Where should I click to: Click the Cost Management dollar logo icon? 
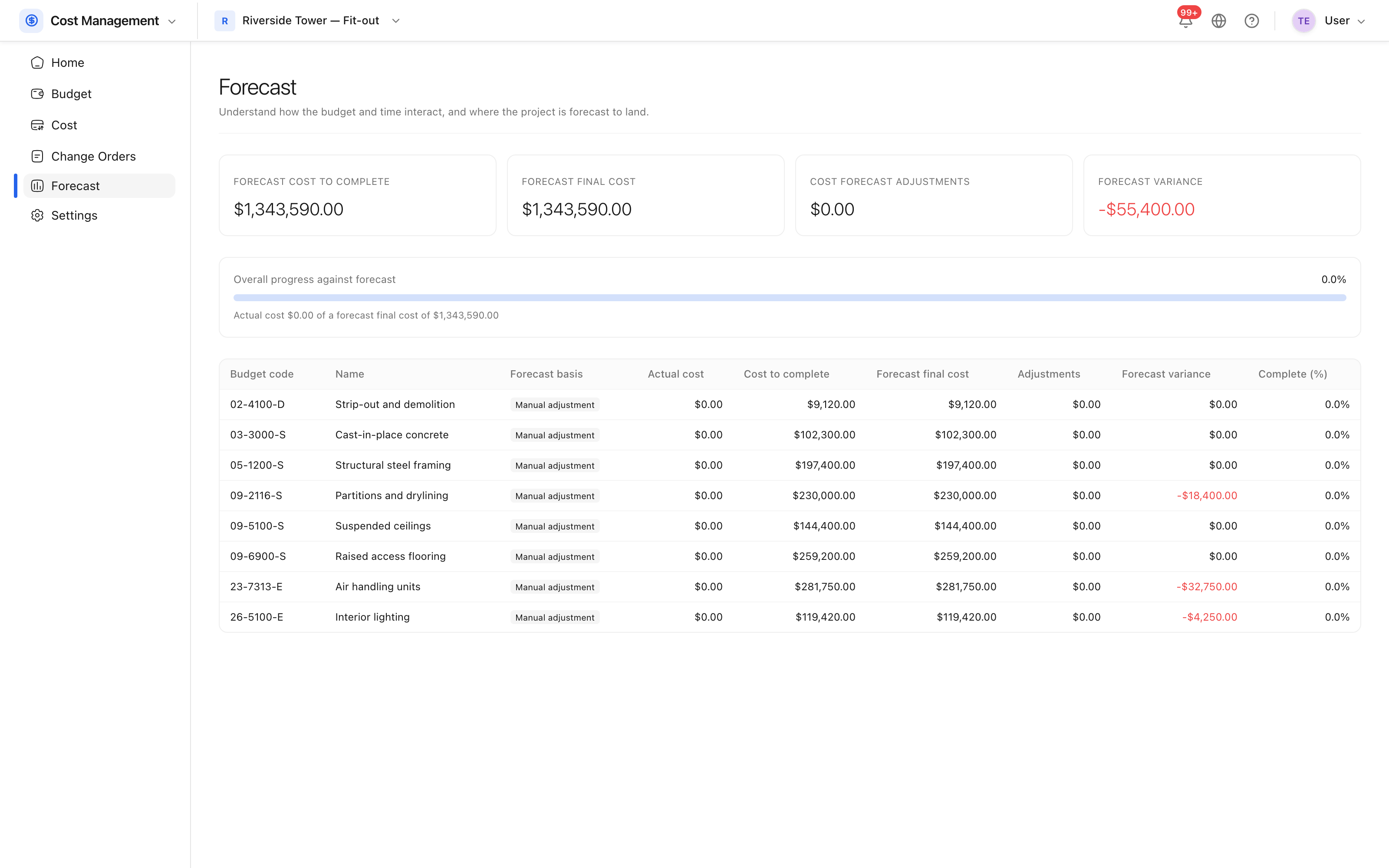click(32, 21)
